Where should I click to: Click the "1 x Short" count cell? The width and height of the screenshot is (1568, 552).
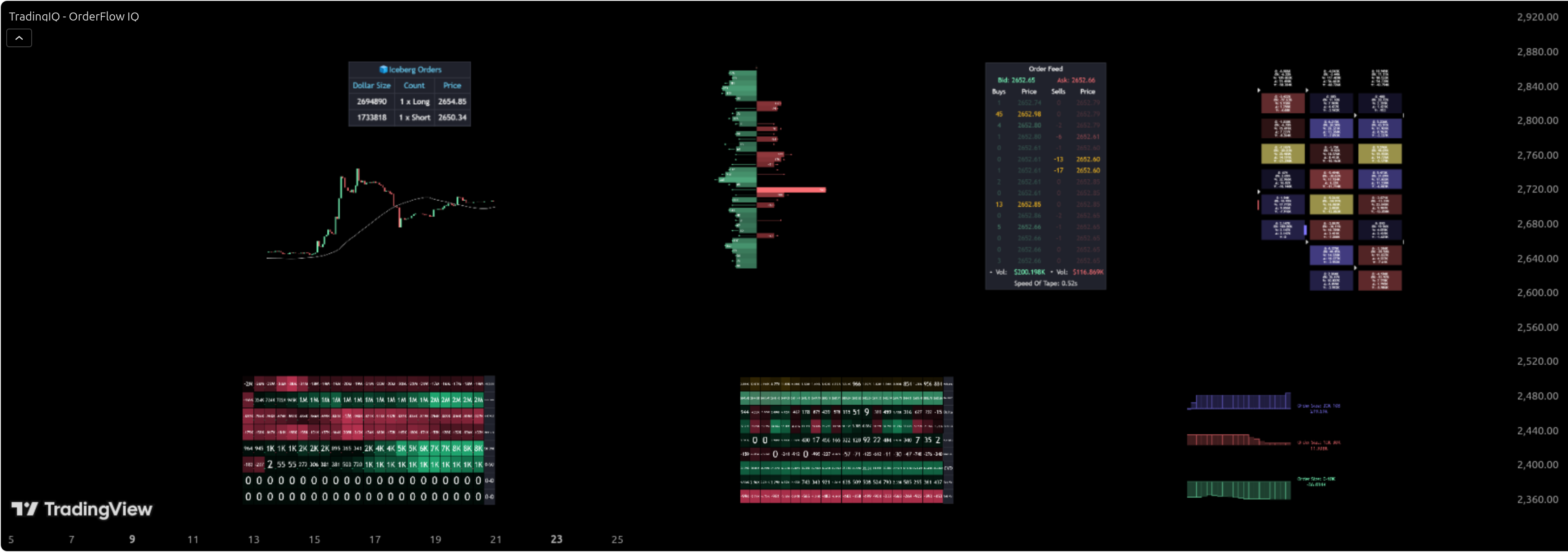(x=415, y=117)
